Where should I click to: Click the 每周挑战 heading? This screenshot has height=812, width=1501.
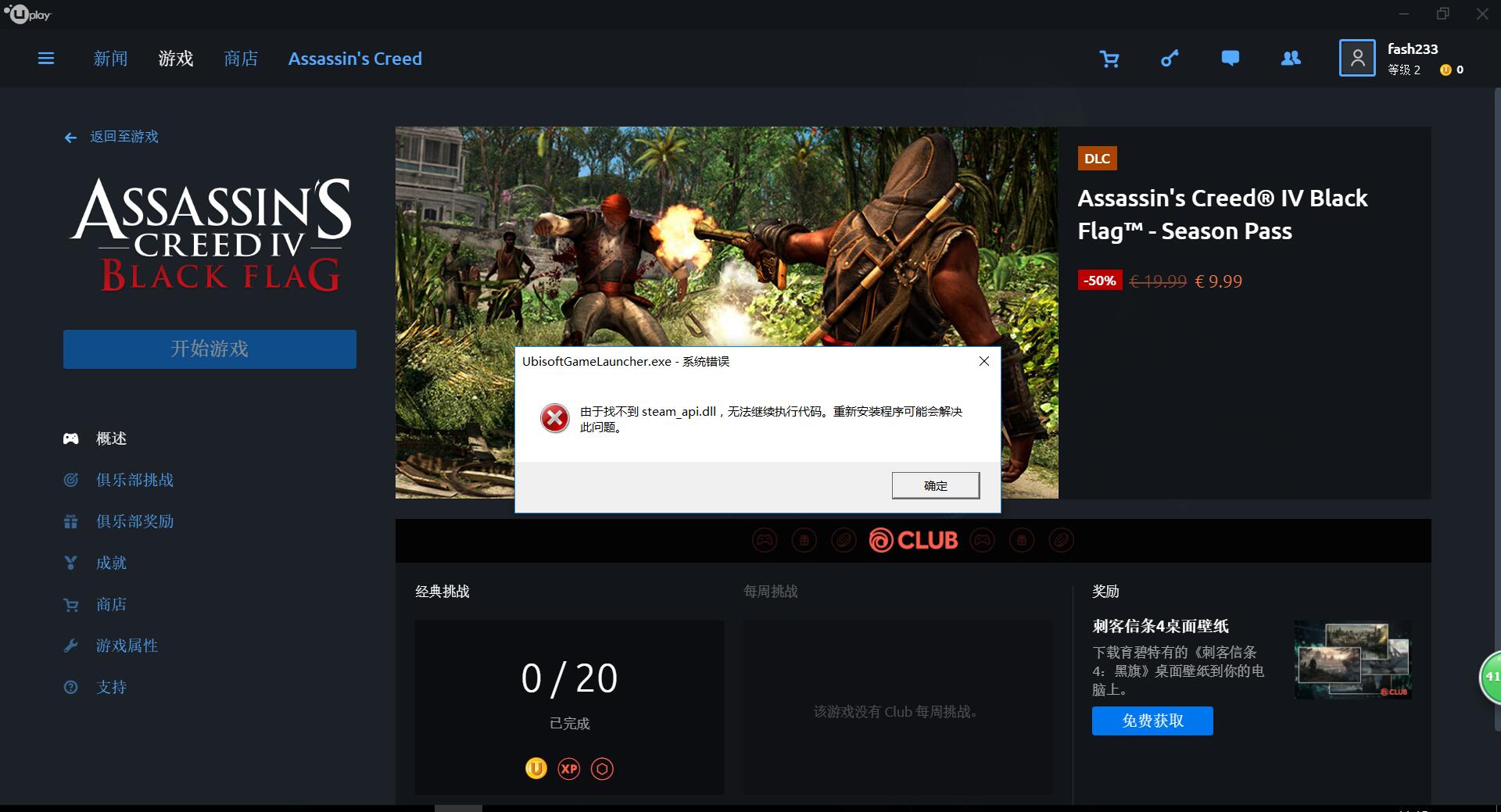click(771, 592)
